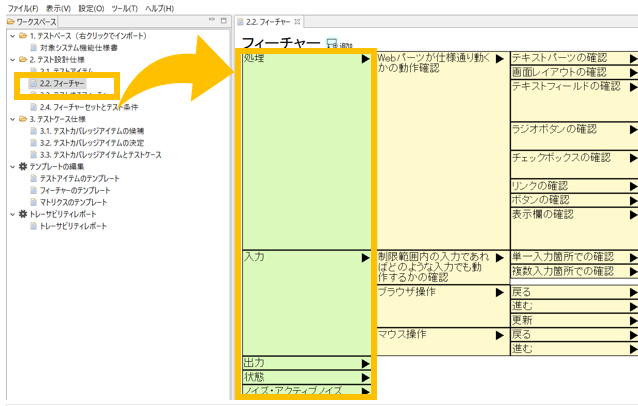This screenshot has height=406, width=638.
Task: Collapse the 3. テストケース仕様 folder
Action: 13,119
